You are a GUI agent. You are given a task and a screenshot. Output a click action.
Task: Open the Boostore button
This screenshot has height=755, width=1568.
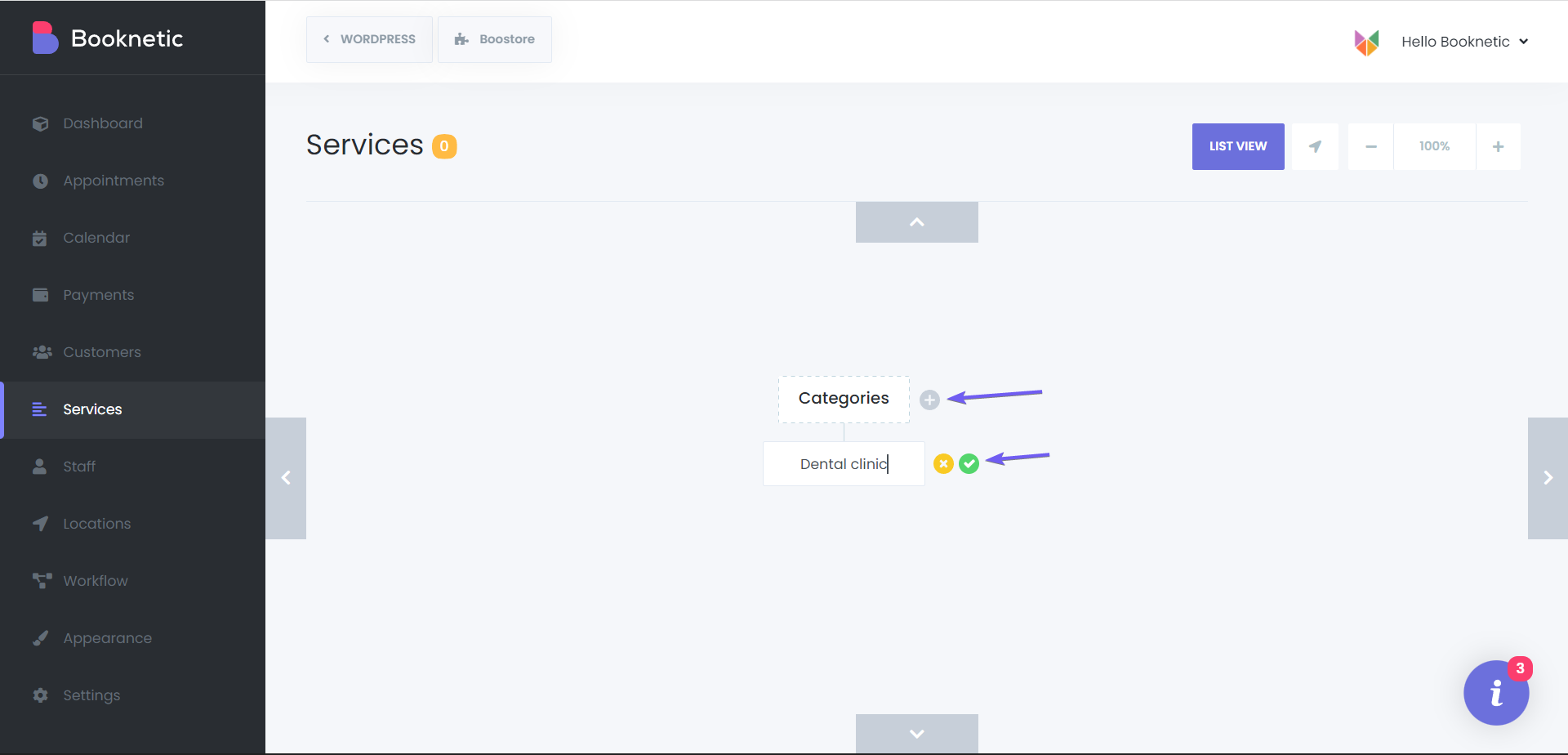pos(495,39)
